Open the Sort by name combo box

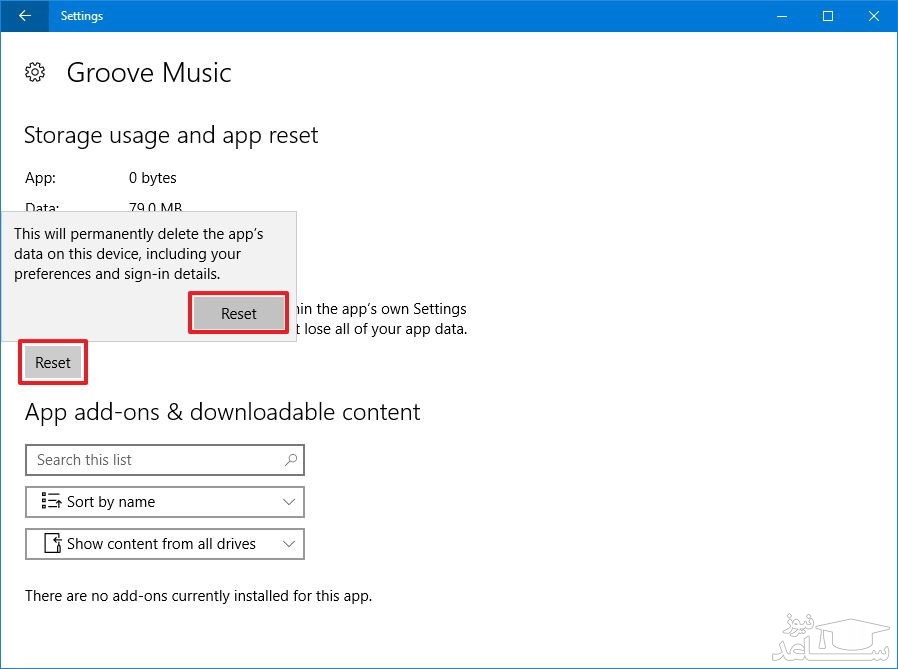coord(165,502)
